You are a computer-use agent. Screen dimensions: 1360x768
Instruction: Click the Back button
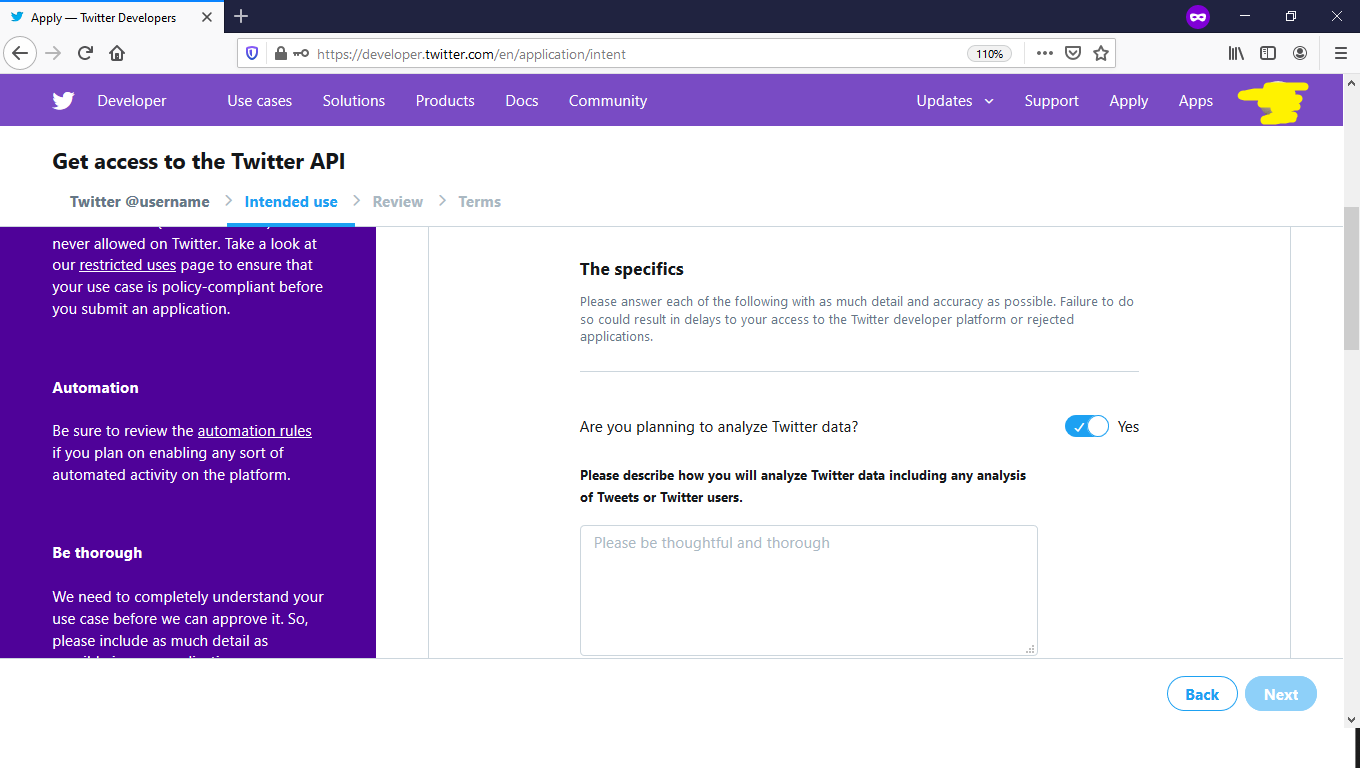[1202, 694]
